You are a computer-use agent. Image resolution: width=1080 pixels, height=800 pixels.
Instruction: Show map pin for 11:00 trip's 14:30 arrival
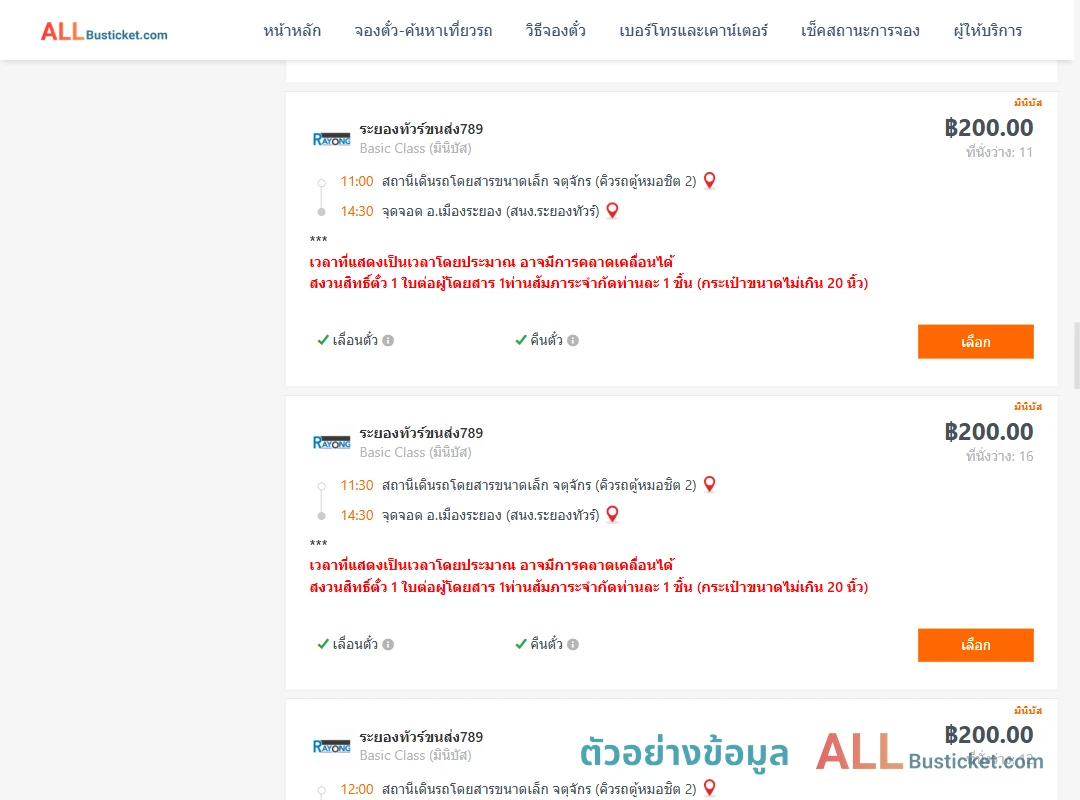point(612,211)
